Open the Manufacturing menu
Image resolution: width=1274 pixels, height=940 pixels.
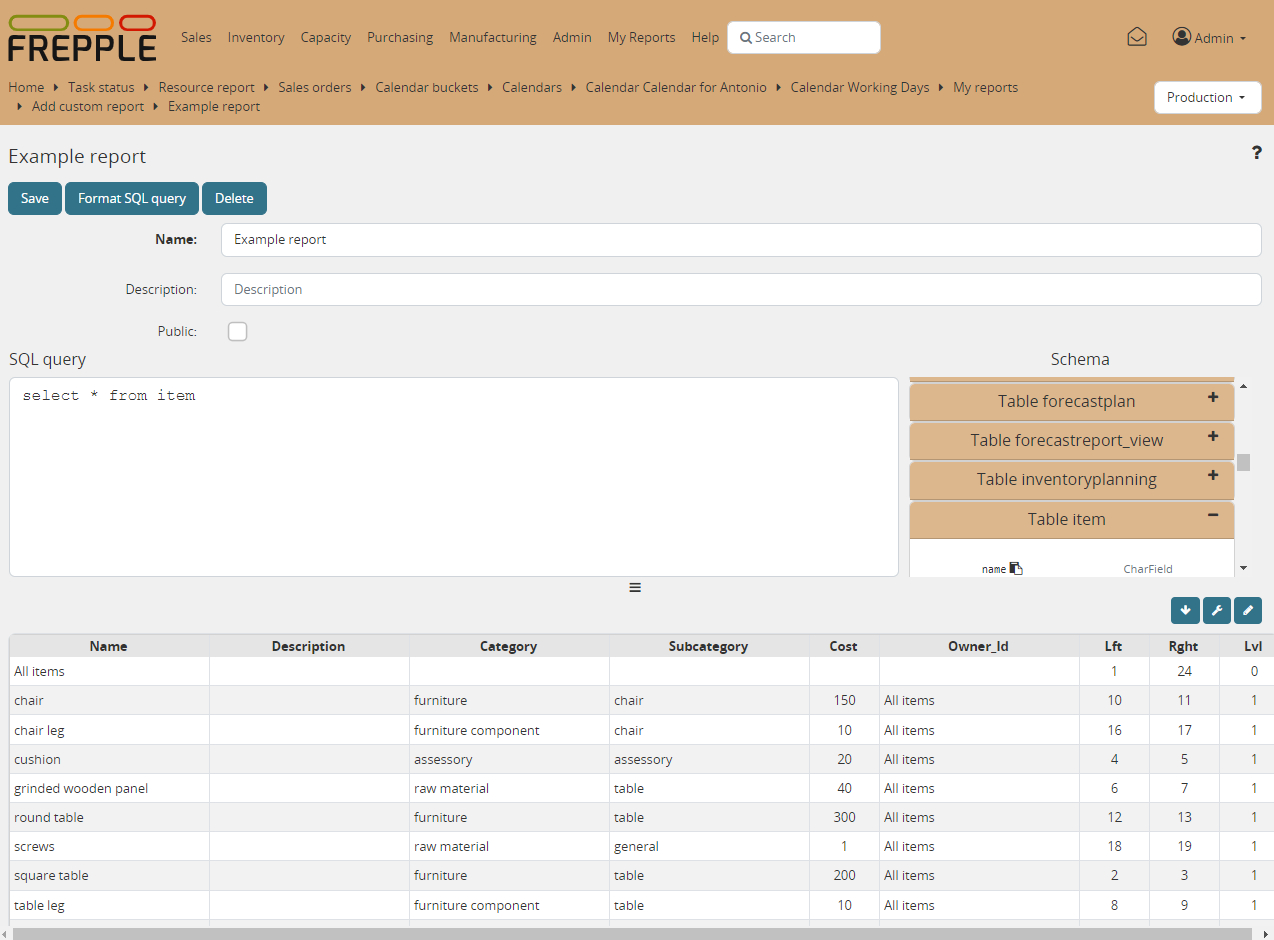click(x=492, y=37)
